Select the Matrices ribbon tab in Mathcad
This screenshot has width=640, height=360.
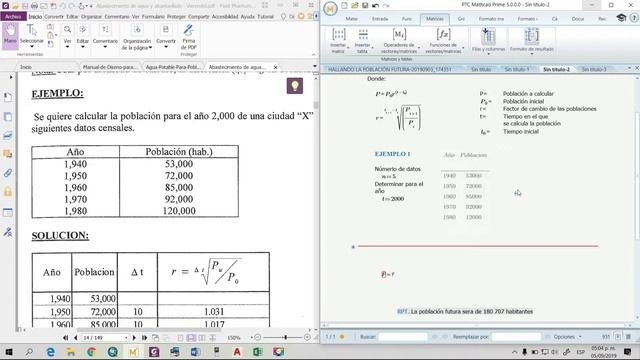[x=435, y=19]
